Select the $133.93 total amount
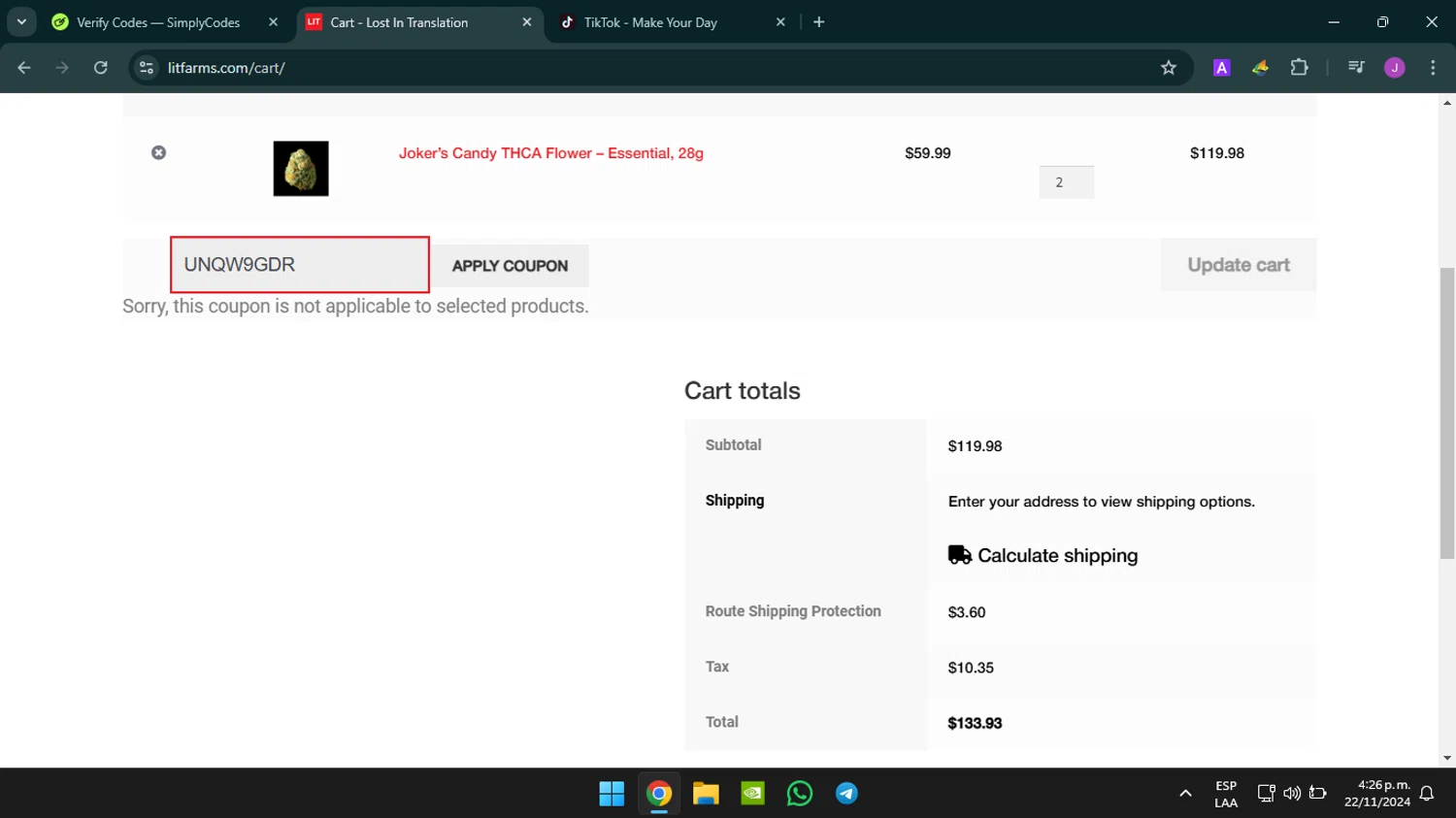 tap(976, 723)
